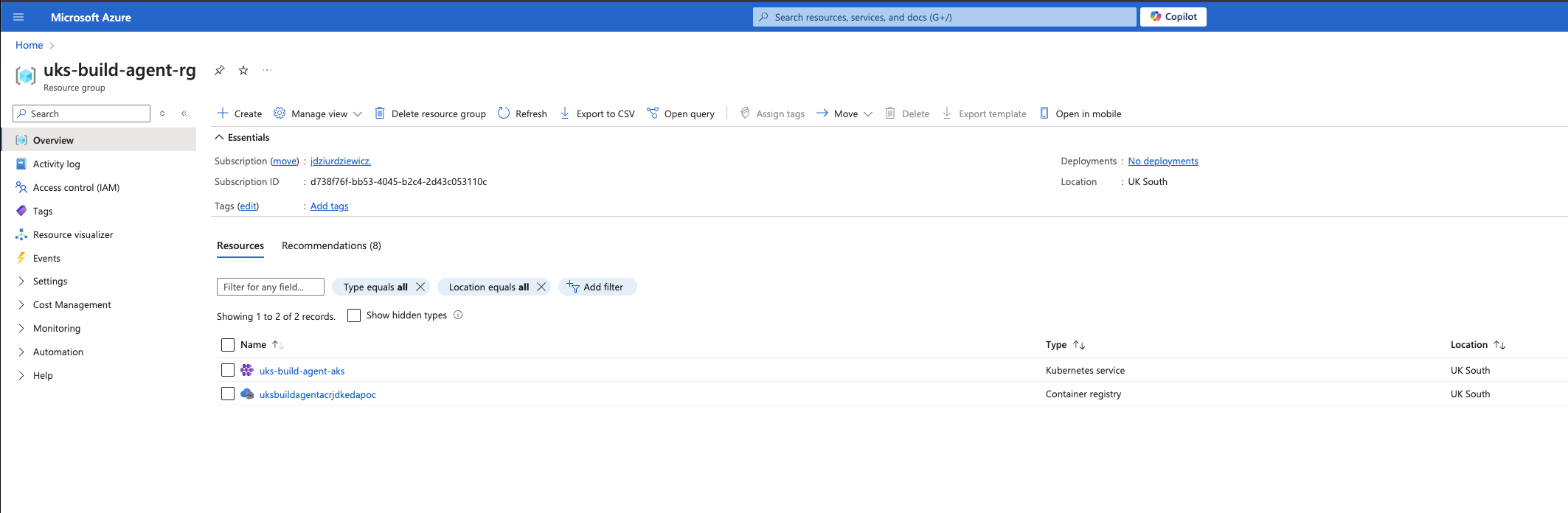Click the Microsoft Azure logo text

coord(91,17)
